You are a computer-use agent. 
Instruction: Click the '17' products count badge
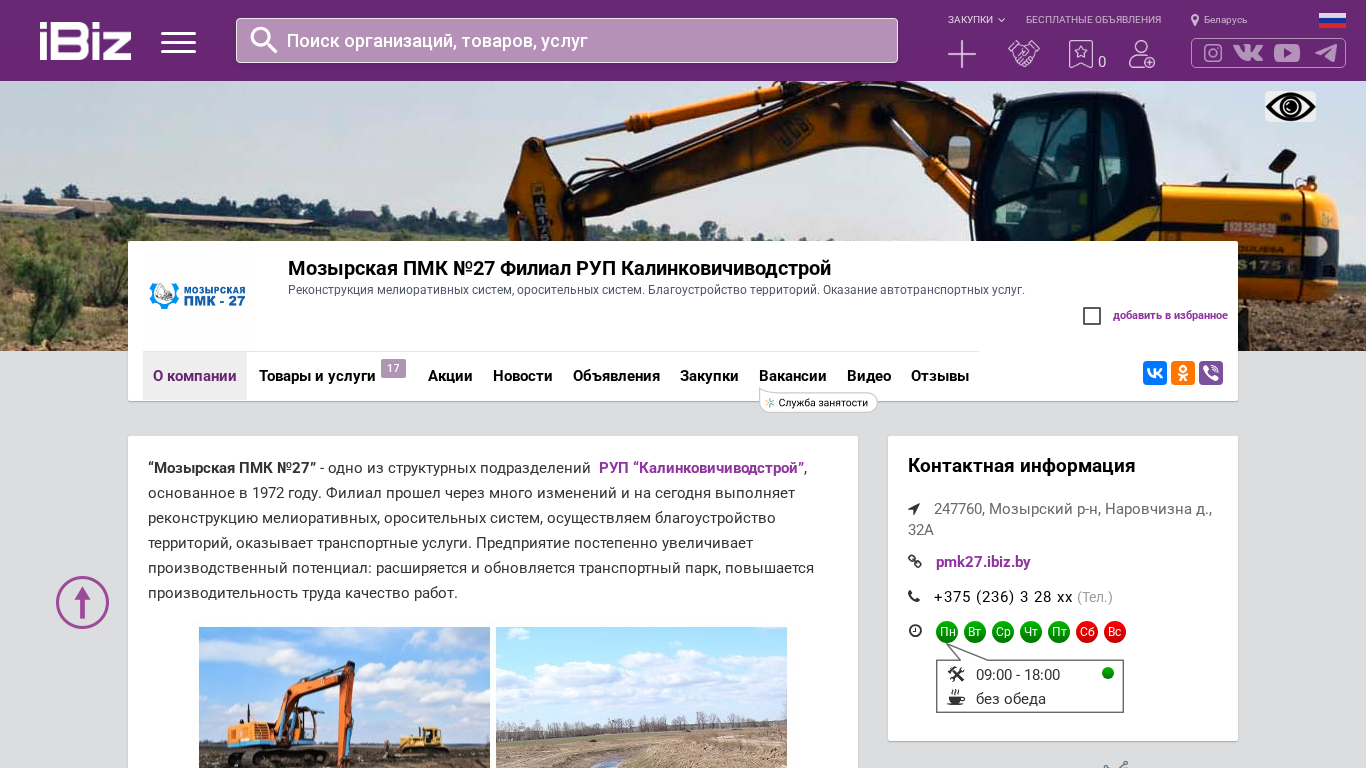pos(393,368)
